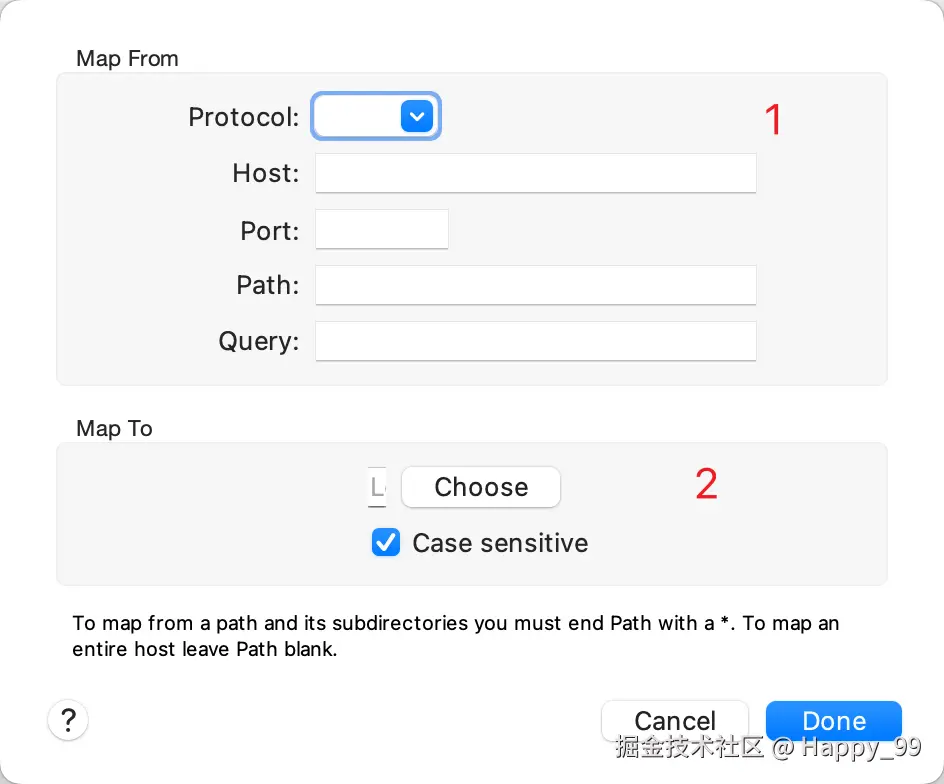Viewport: 944px width, 784px height.
Task: Click the "Map To" section heading
Action: 114,428
